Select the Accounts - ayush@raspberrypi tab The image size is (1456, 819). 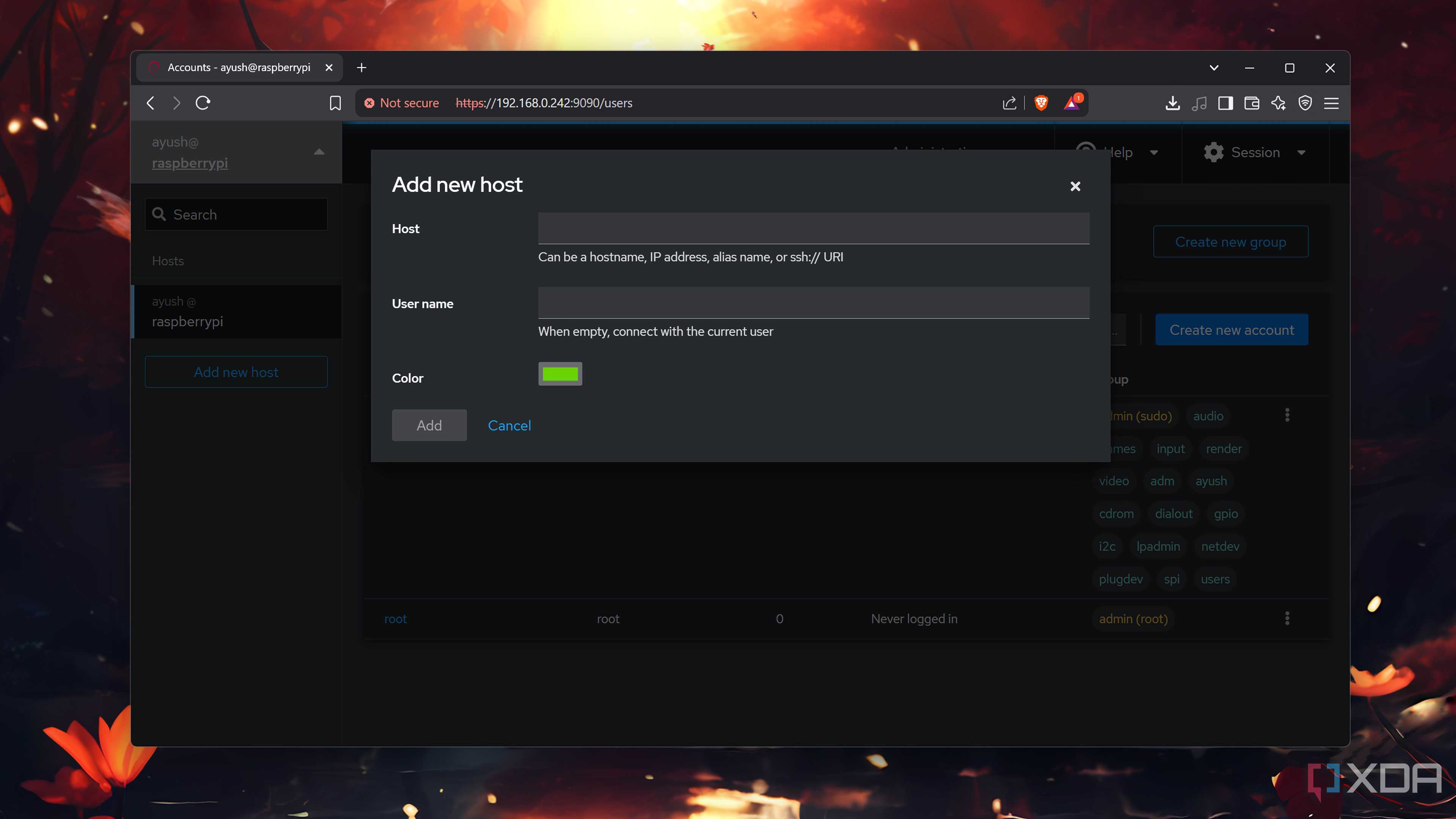point(239,68)
